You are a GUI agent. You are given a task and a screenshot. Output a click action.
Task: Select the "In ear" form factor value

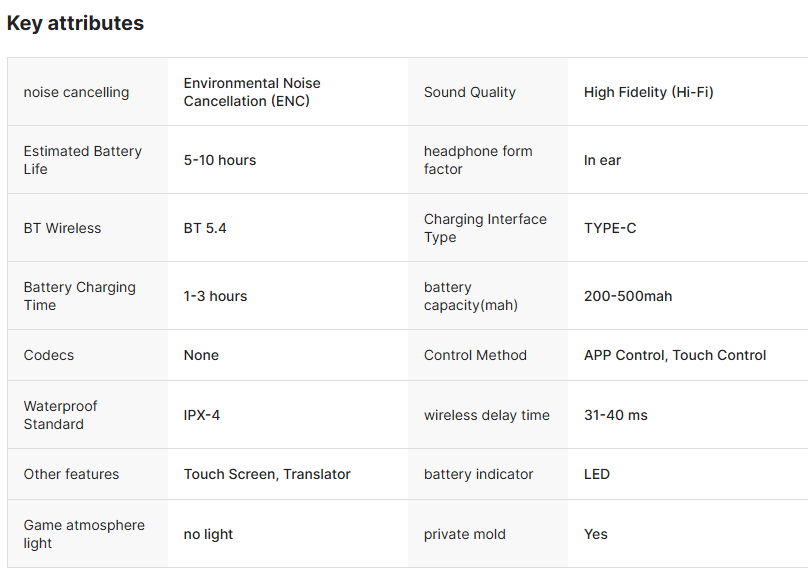[x=602, y=160]
